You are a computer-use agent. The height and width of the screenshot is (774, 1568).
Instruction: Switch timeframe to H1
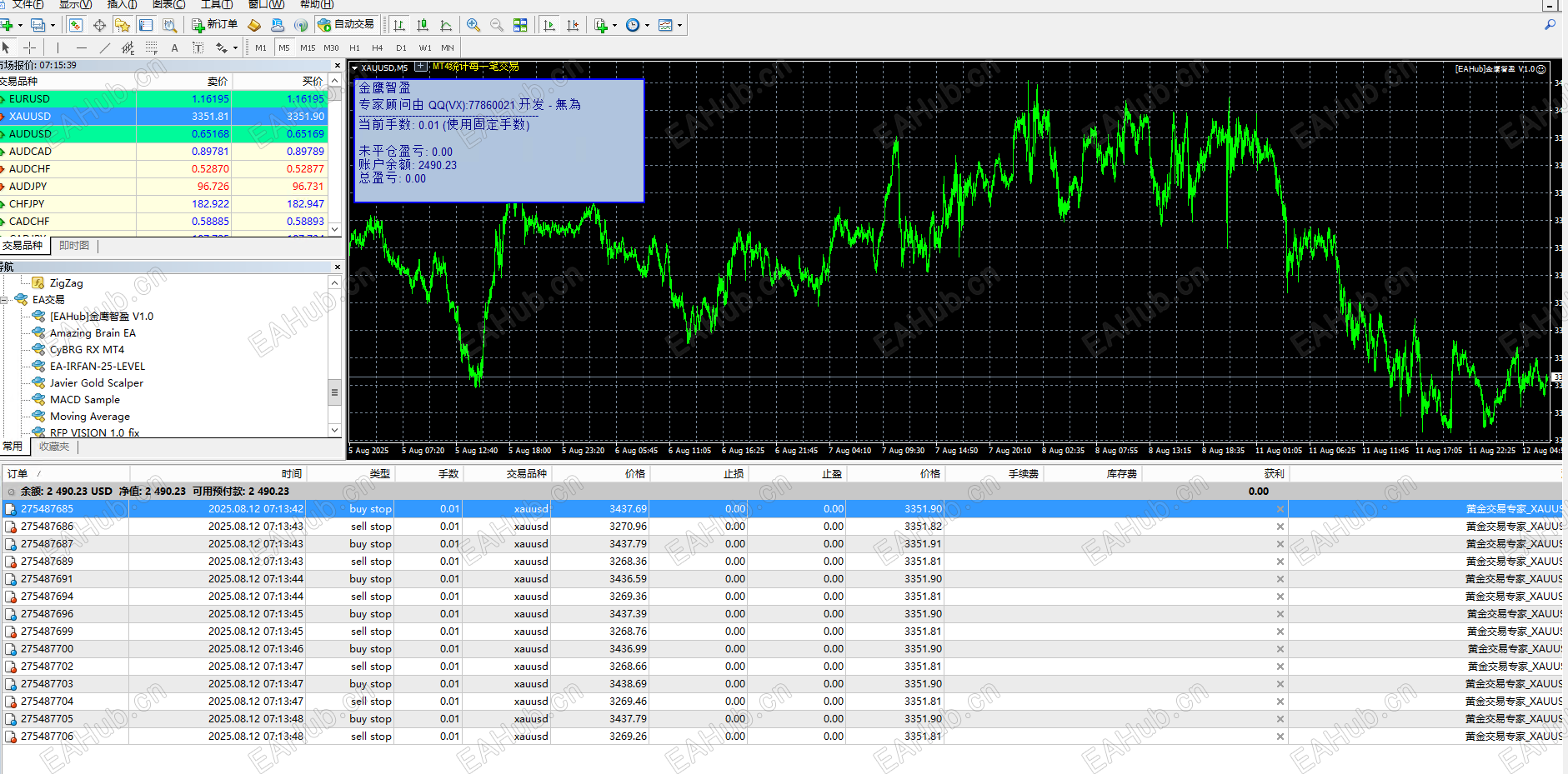click(x=354, y=47)
